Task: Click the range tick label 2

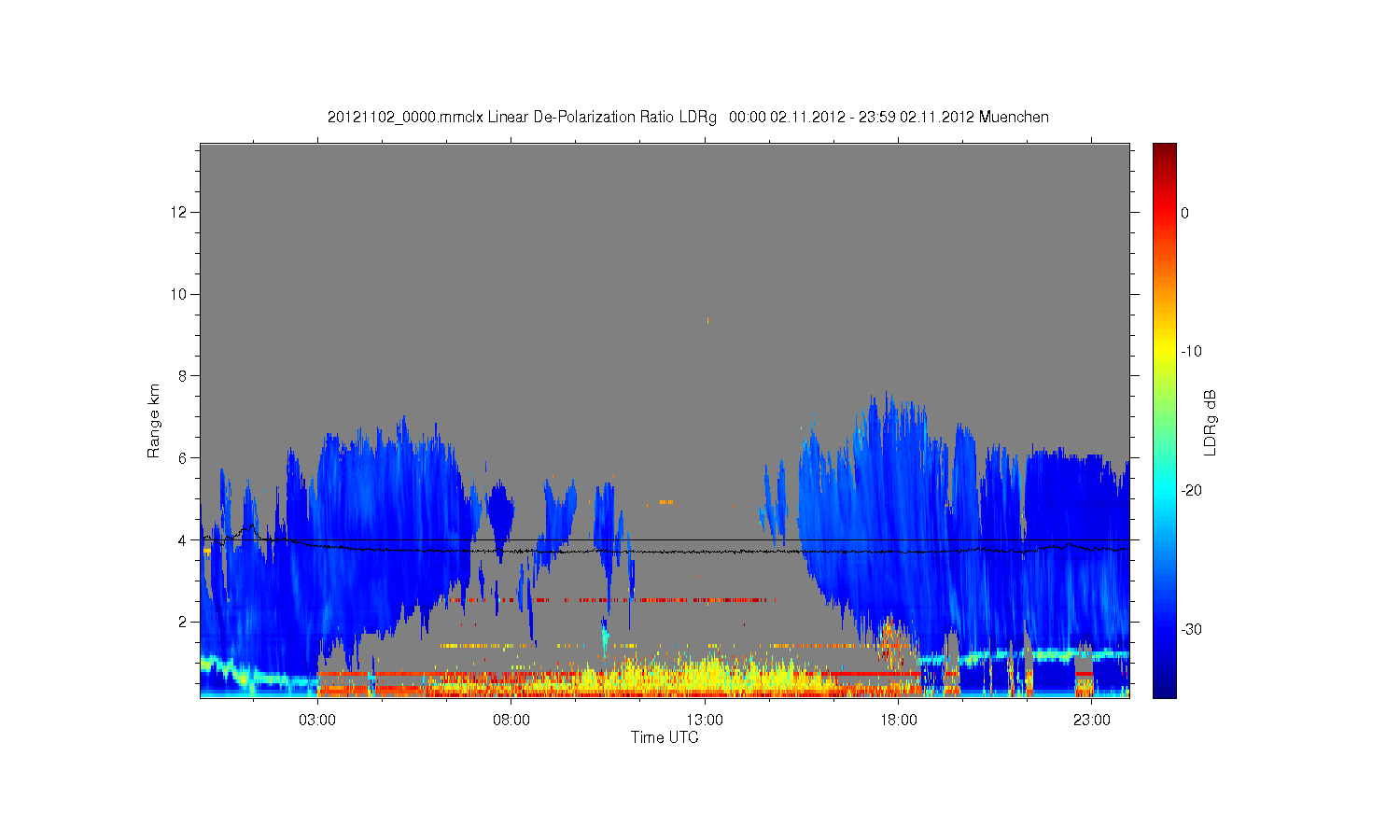Action: pyautogui.click(x=184, y=622)
